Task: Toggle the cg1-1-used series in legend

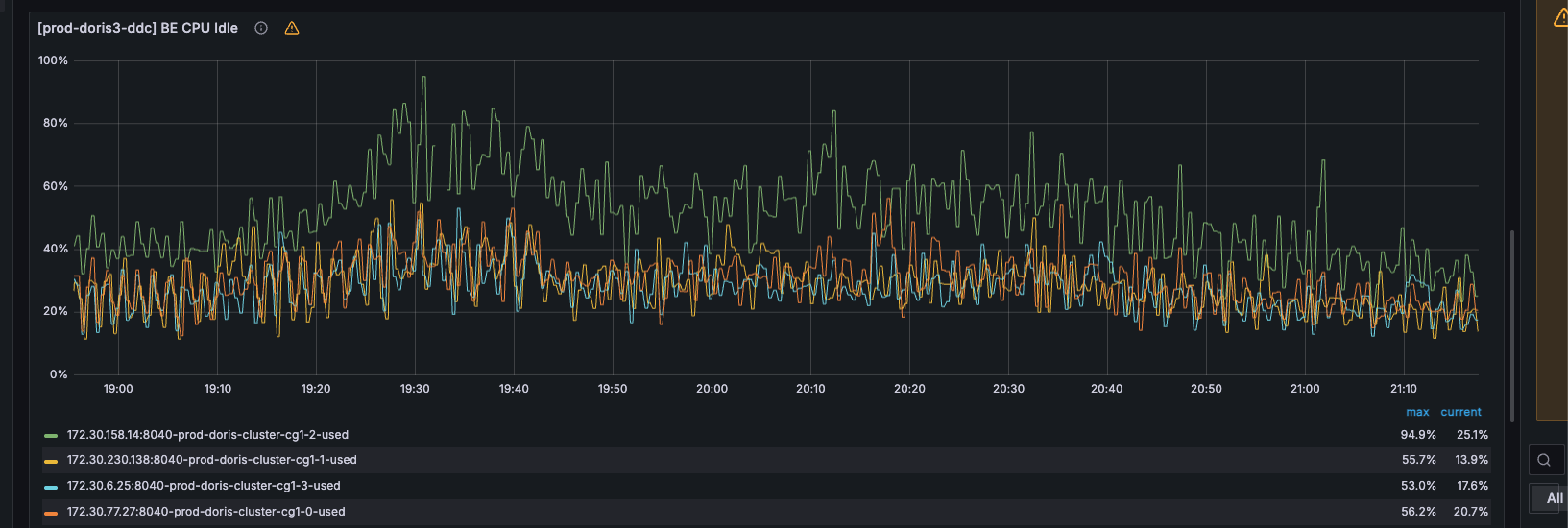Action: point(211,460)
